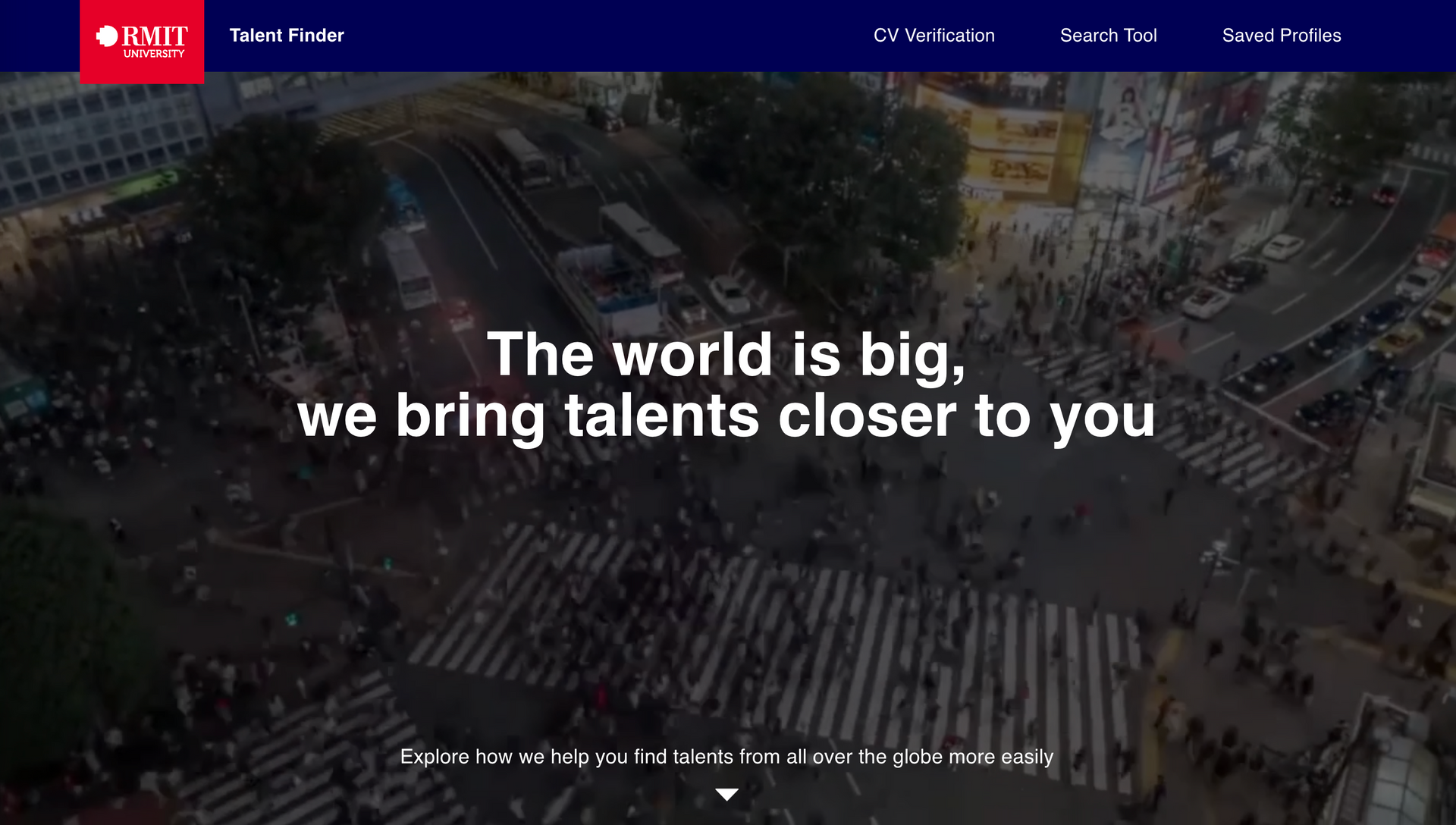Viewport: 1456px width, 825px height.
Task: Click the headline 'The world is big,'
Action: [726, 355]
